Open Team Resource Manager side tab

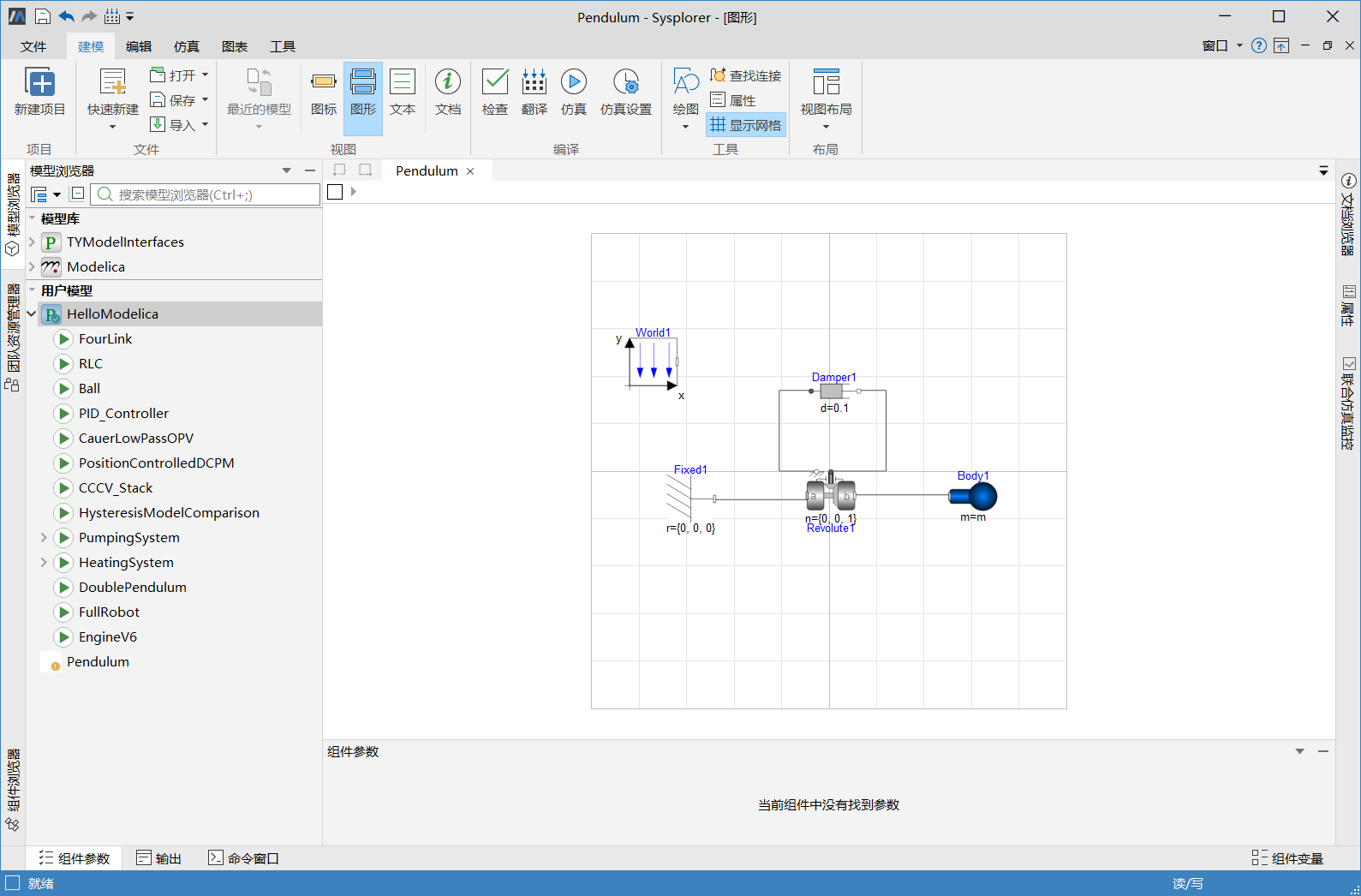pos(13,337)
